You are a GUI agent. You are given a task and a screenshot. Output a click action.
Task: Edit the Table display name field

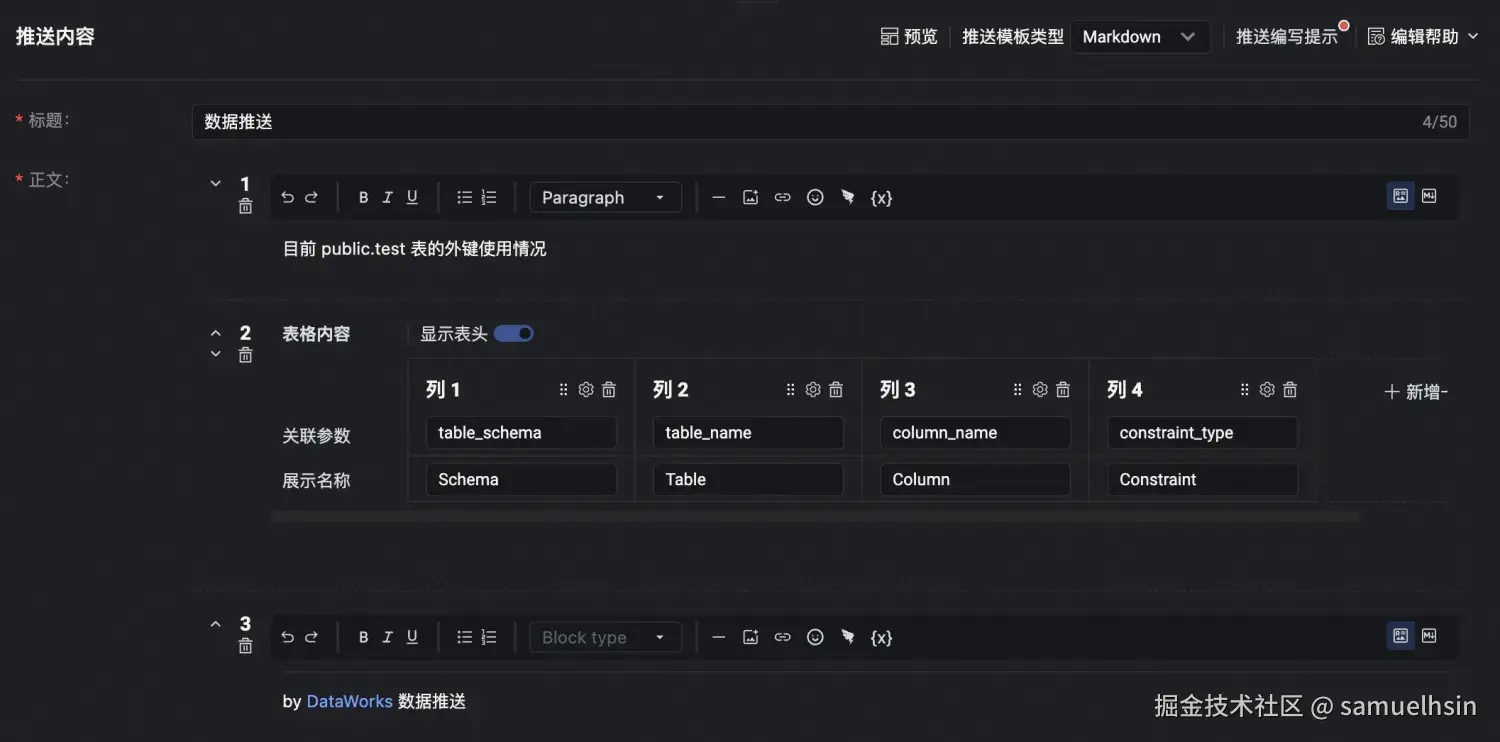point(748,480)
